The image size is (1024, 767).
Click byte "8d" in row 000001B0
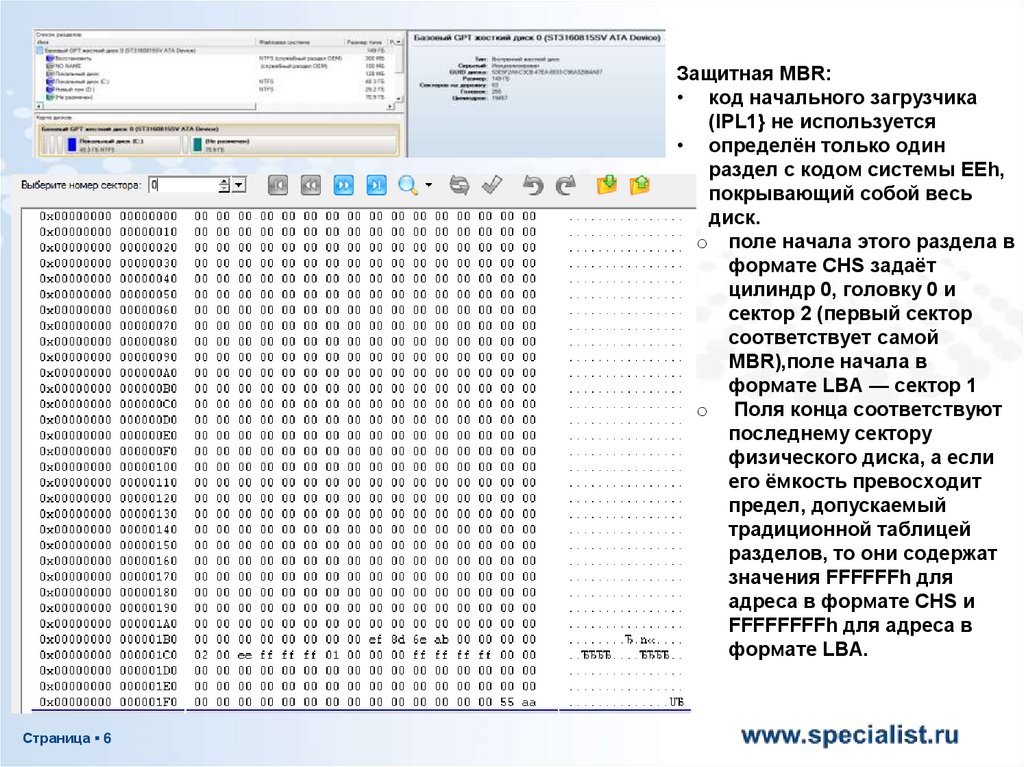(398, 639)
